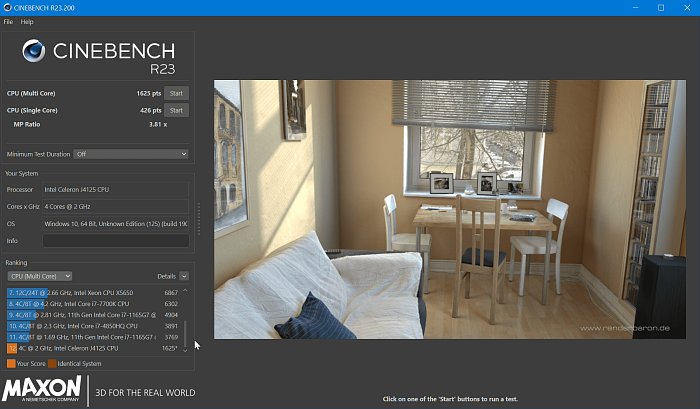This screenshot has height=409, width=700.
Task: Open the Help menu
Action: [27, 21]
